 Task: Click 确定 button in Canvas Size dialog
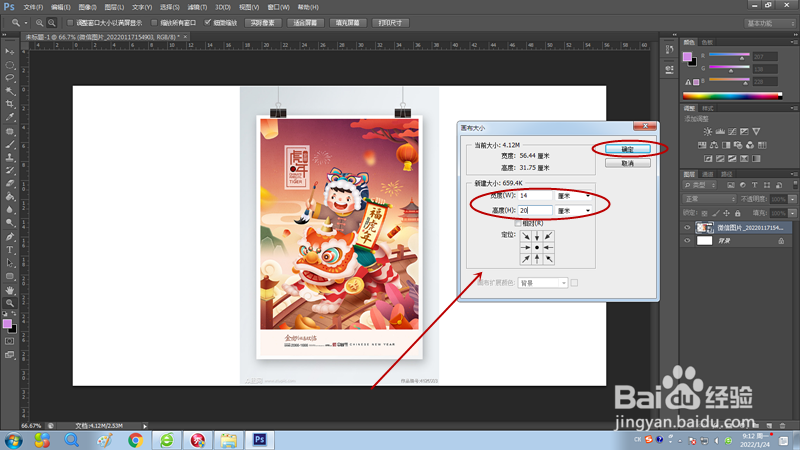(628, 149)
